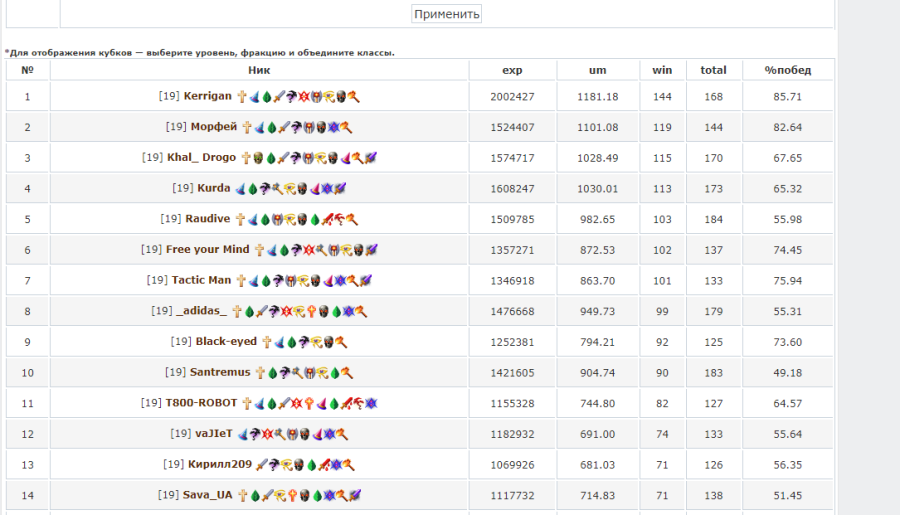This screenshot has width=900, height=515.
Task: Click the um column header
Action: click(598, 70)
